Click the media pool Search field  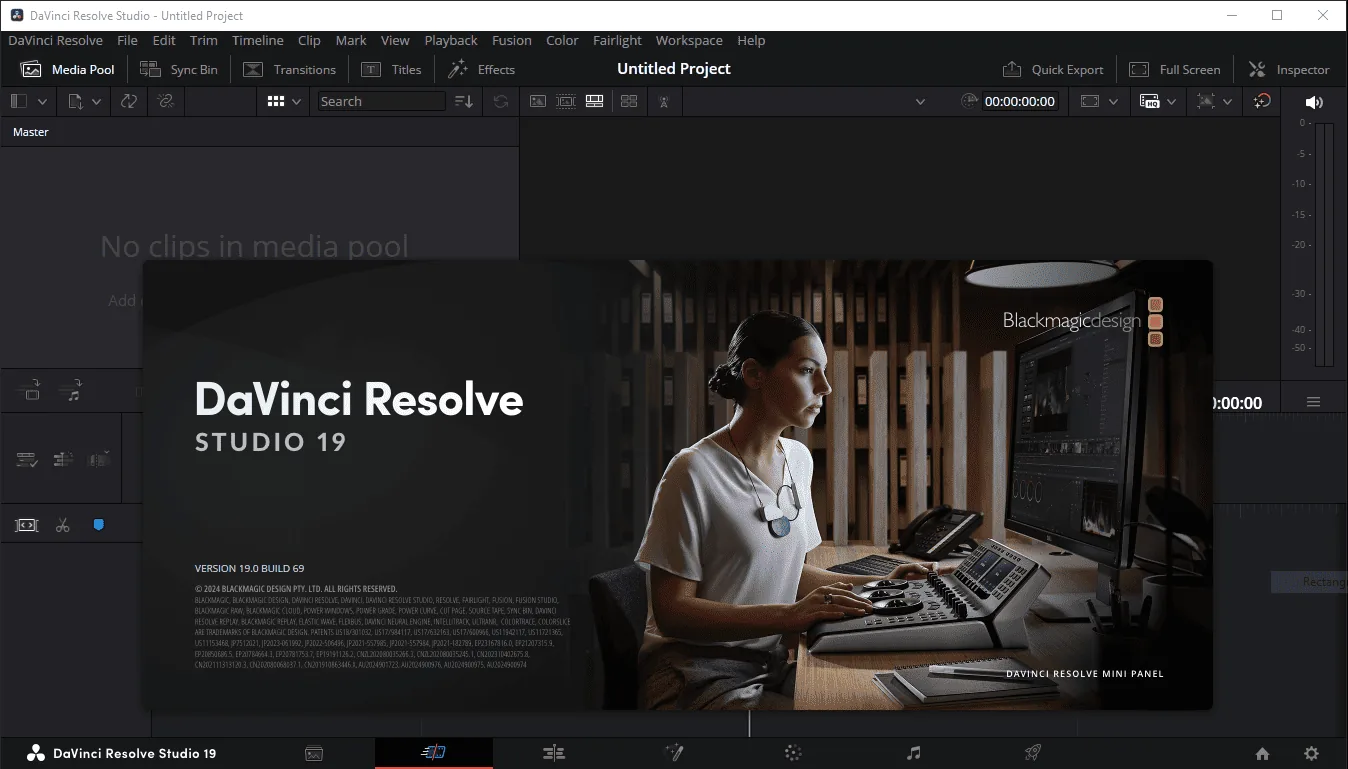[x=381, y=101]
